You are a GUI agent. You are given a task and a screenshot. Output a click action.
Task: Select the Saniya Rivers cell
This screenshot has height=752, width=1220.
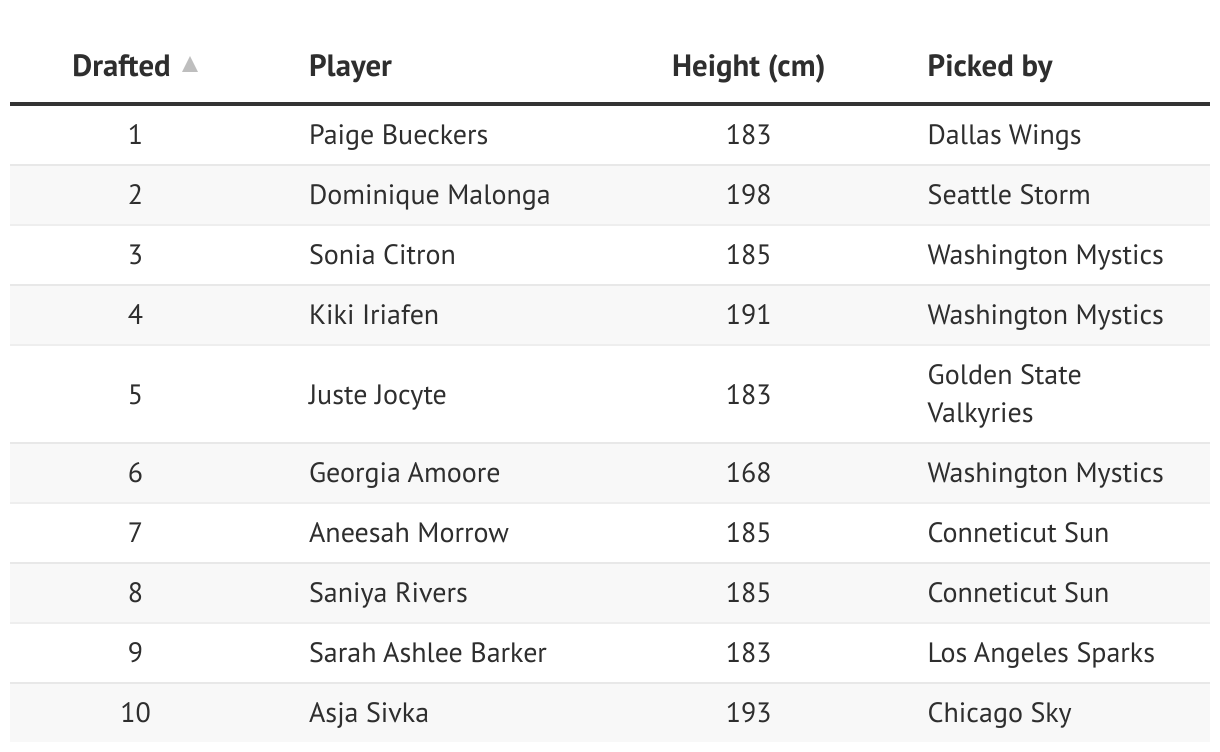click(x=388, y=593)
